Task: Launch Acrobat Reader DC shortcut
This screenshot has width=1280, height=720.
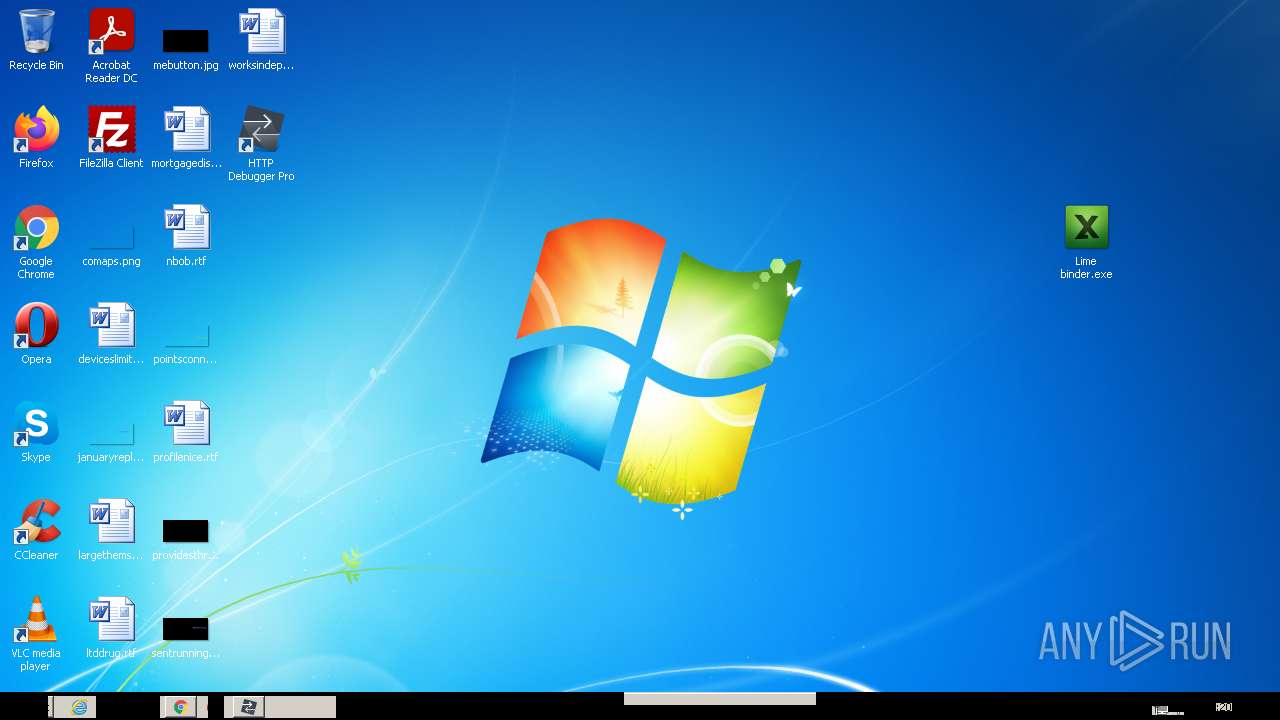Action: pos(111,46)
